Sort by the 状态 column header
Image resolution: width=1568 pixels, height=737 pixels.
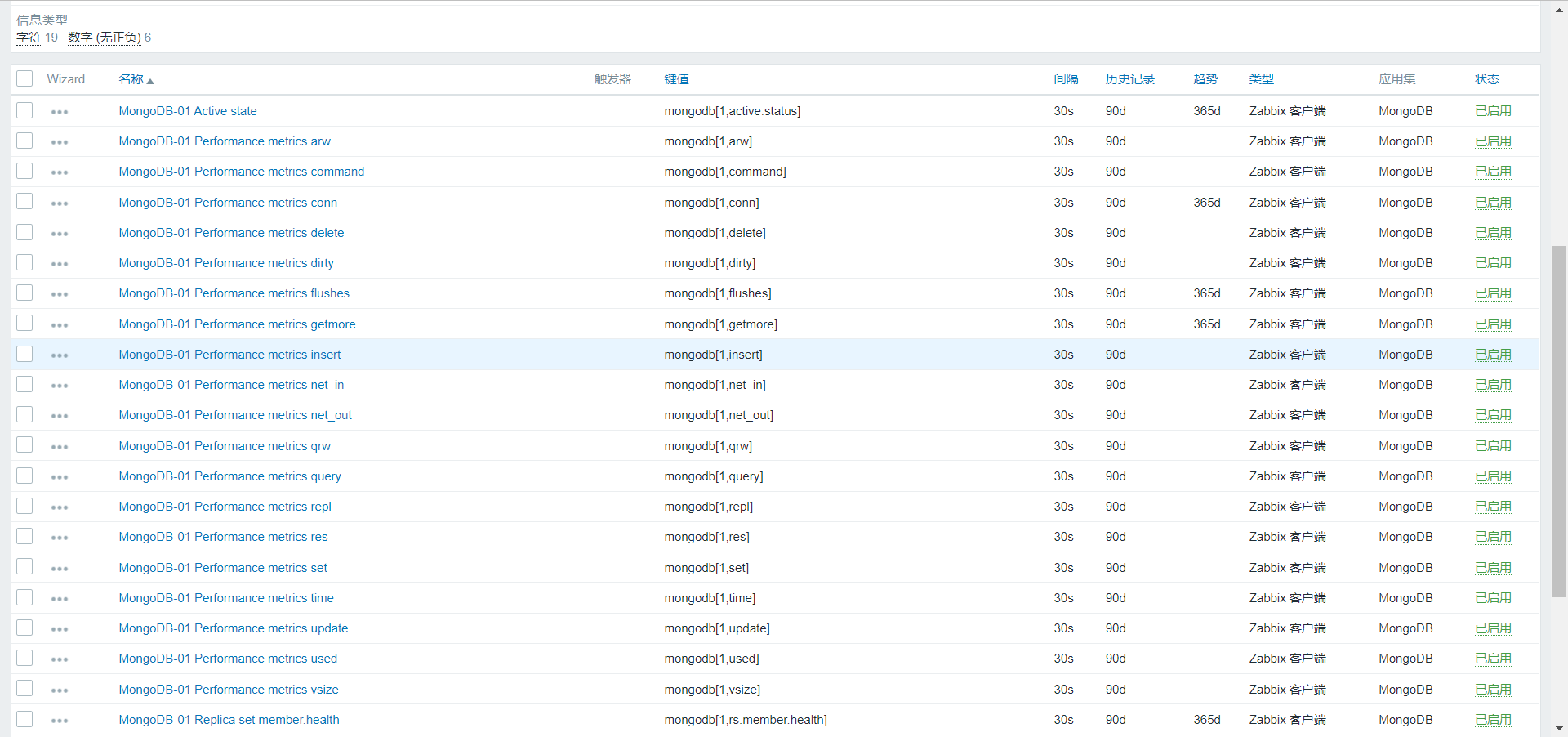pos(1487,79)
